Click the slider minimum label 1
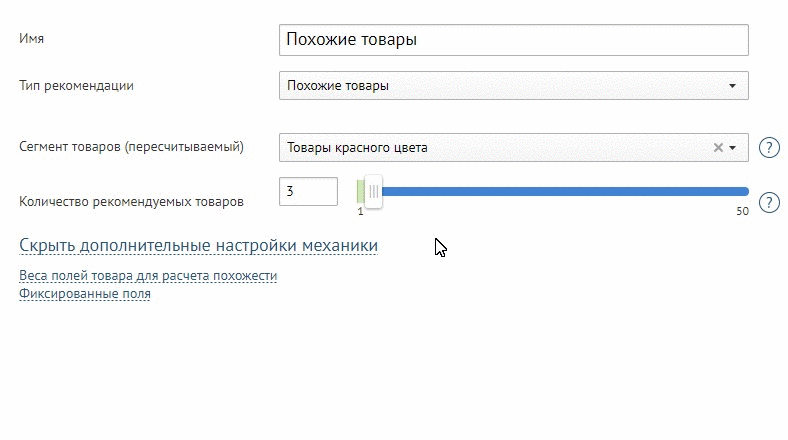The image size is (788, 440). pyautogui.click(x=360, y=212)
